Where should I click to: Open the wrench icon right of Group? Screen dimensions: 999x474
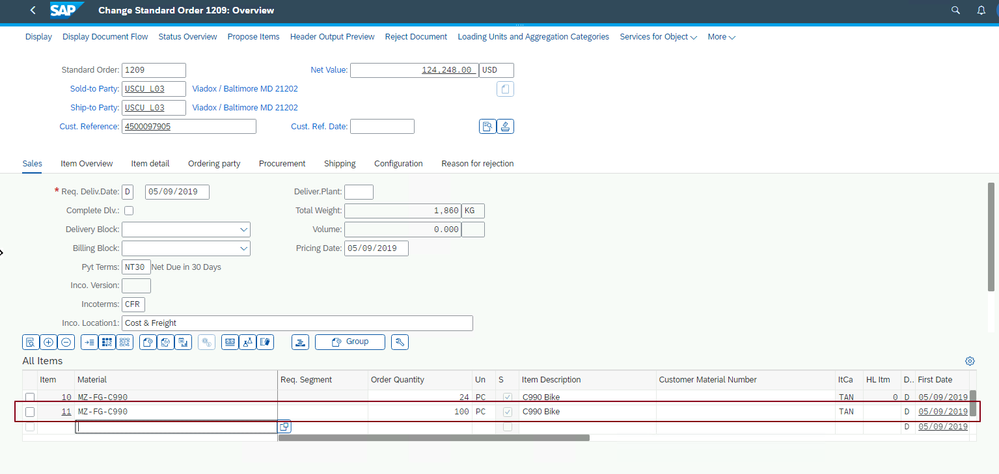click(x=400, y=342)
